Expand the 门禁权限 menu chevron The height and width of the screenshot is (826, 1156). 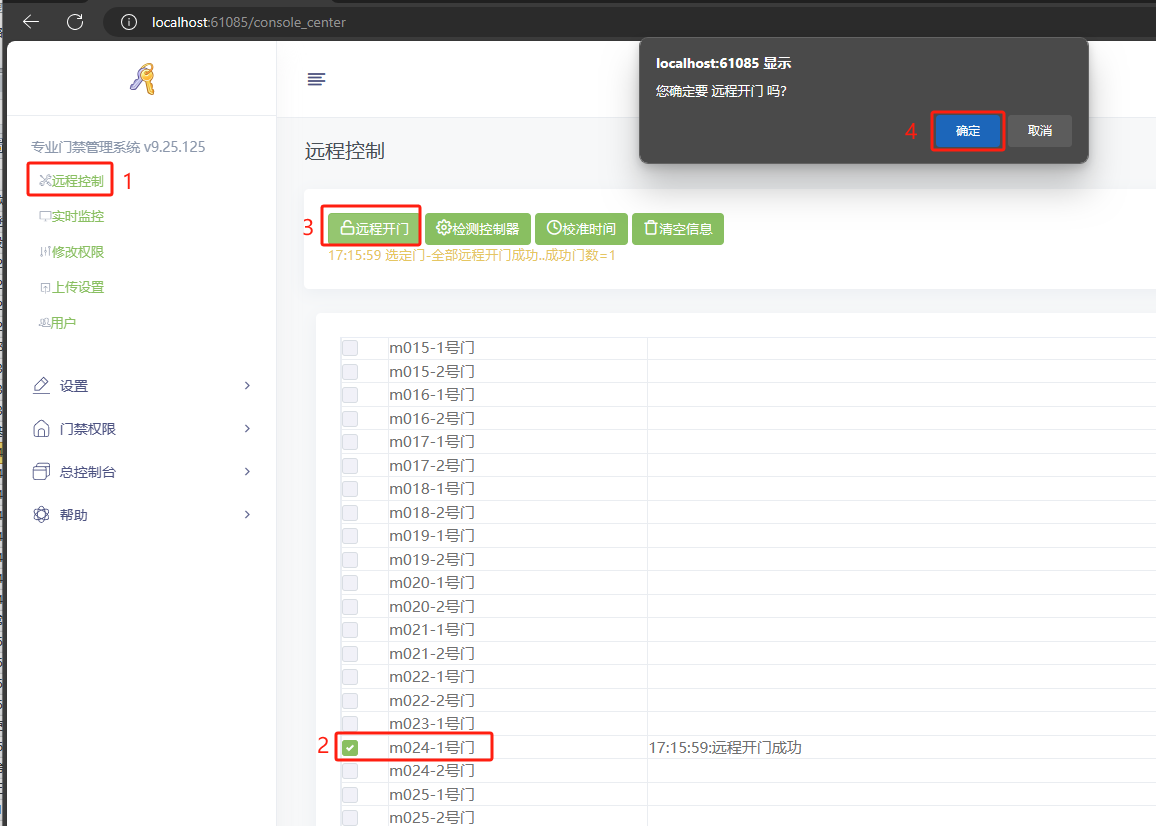247,428
